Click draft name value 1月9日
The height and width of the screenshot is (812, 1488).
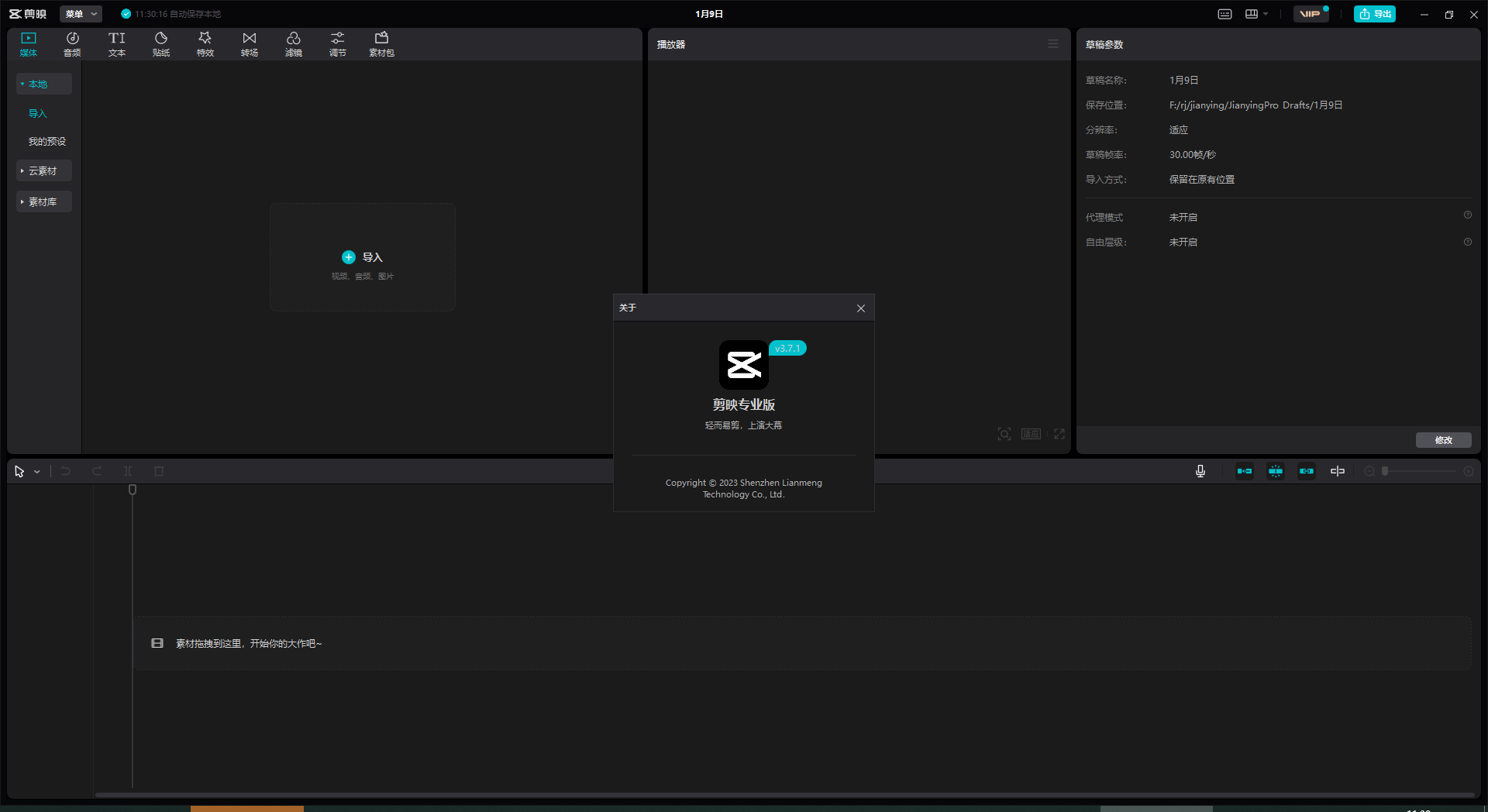pyautogui.click(x=1183, y=81)
